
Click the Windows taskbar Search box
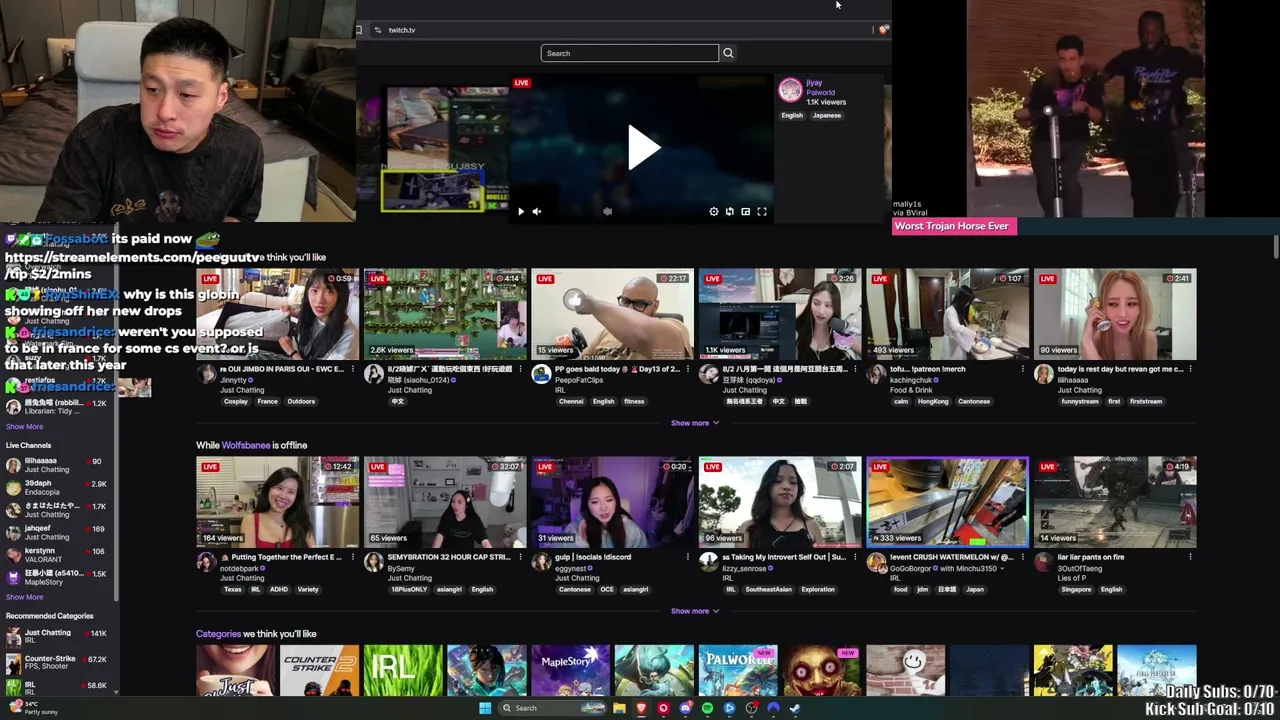(x=554, y=708)
